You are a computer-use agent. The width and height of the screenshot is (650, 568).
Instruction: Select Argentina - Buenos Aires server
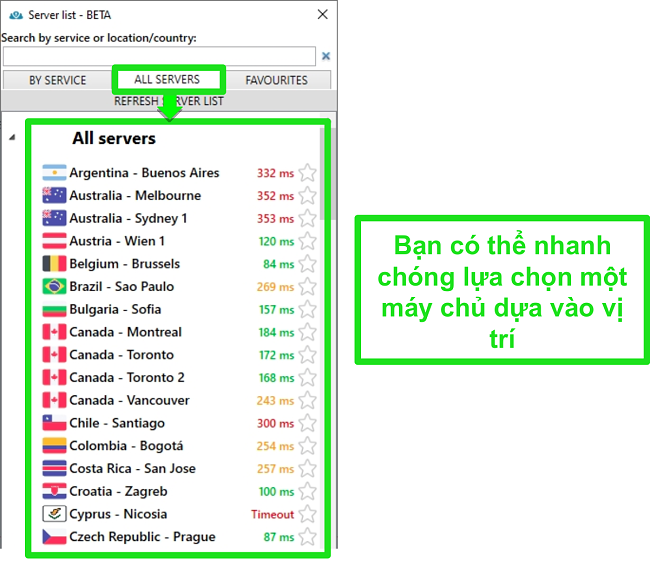point(144,172)
